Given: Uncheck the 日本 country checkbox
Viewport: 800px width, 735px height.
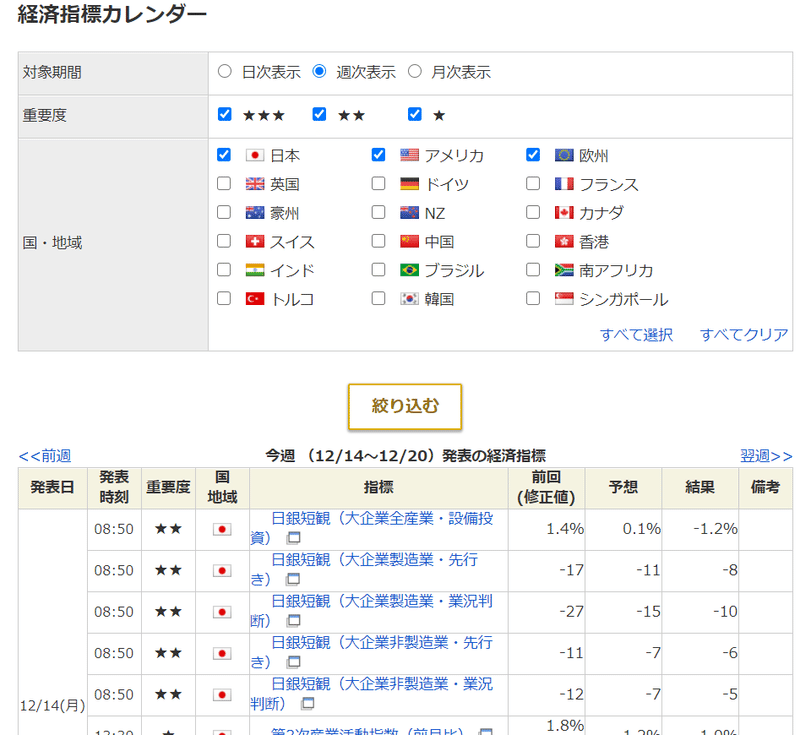Looking at the screenshot, I should [224, 155].
